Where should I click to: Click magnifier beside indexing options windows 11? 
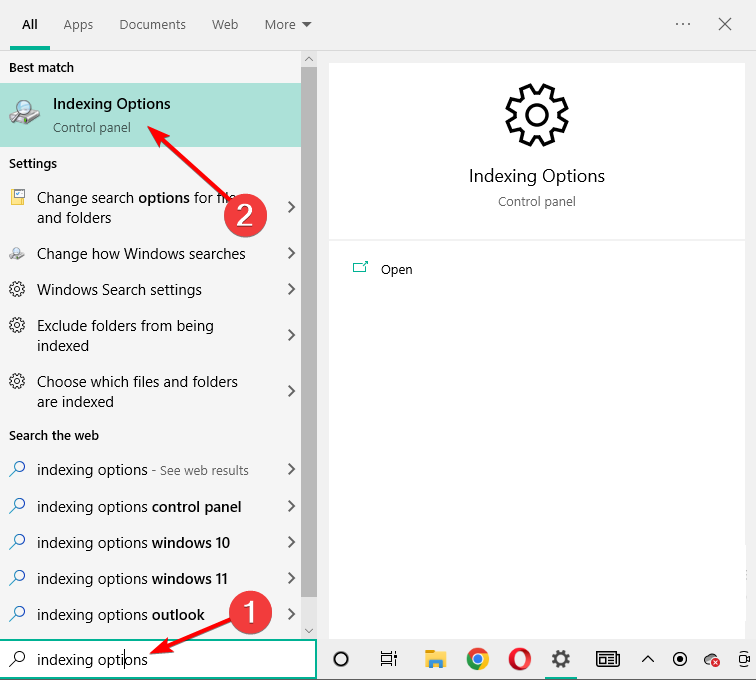pos(17,578)
